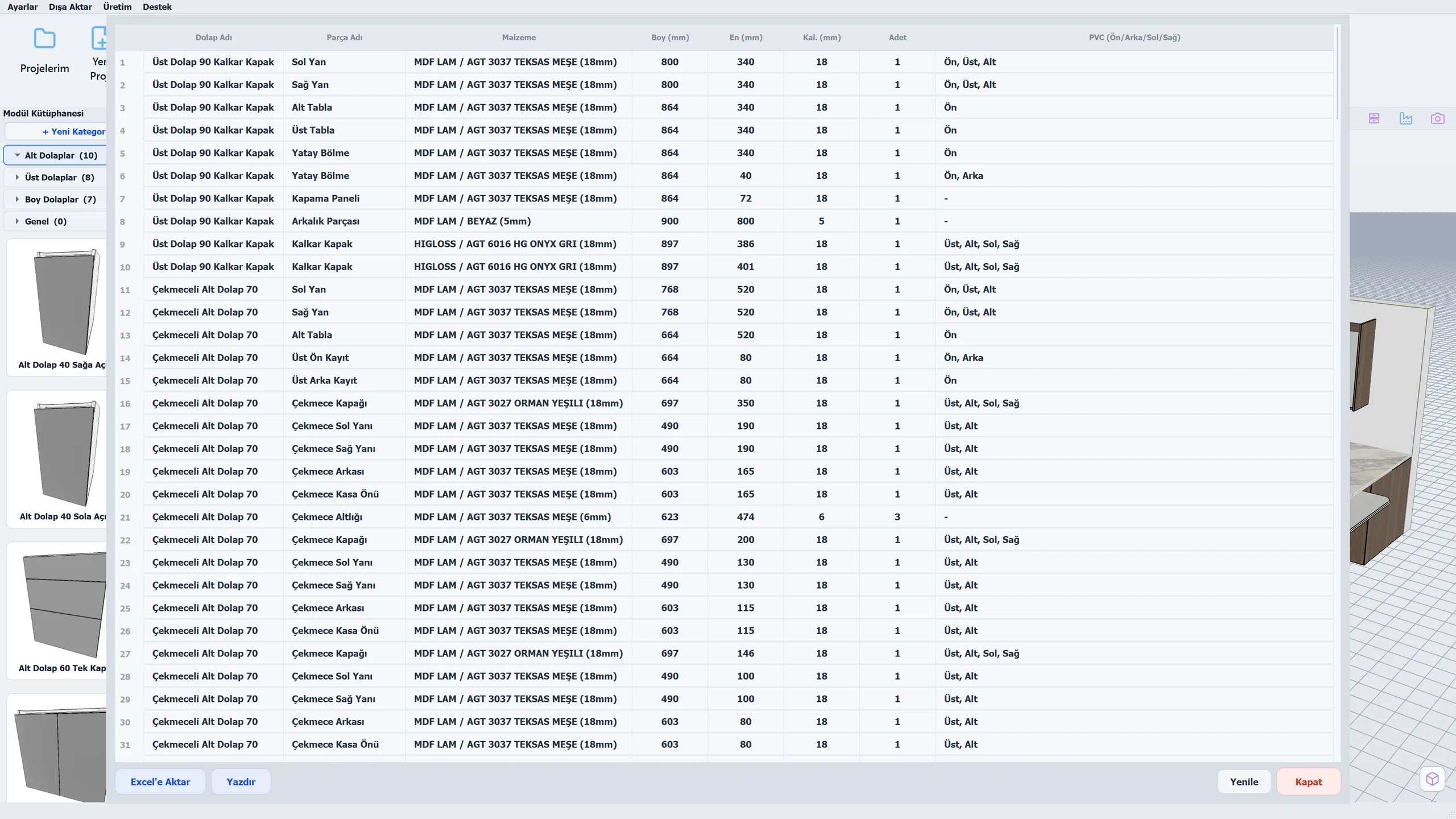Click En value 474 in row 21
The image size is (1456, 819).
pos(746,517)
